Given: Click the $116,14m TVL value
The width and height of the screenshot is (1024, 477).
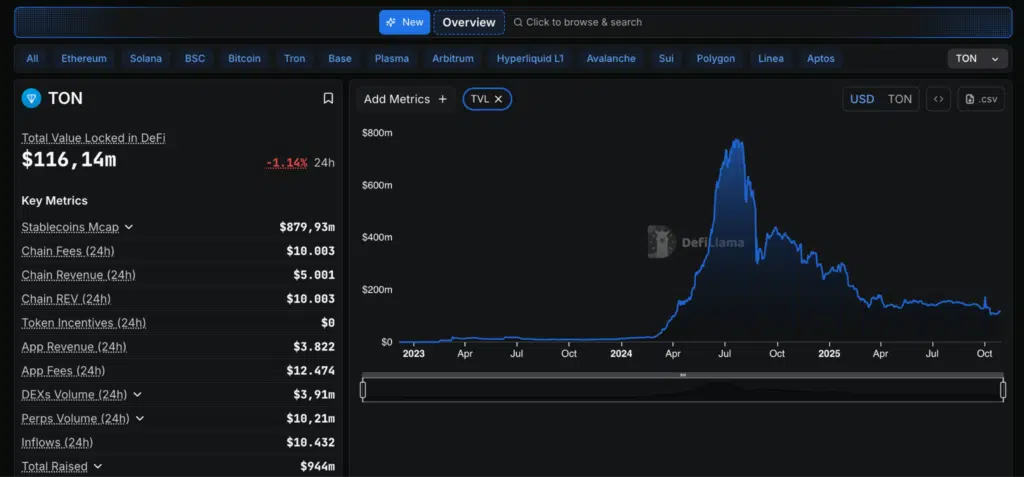Looking at the screenshot, I should 69,159.
